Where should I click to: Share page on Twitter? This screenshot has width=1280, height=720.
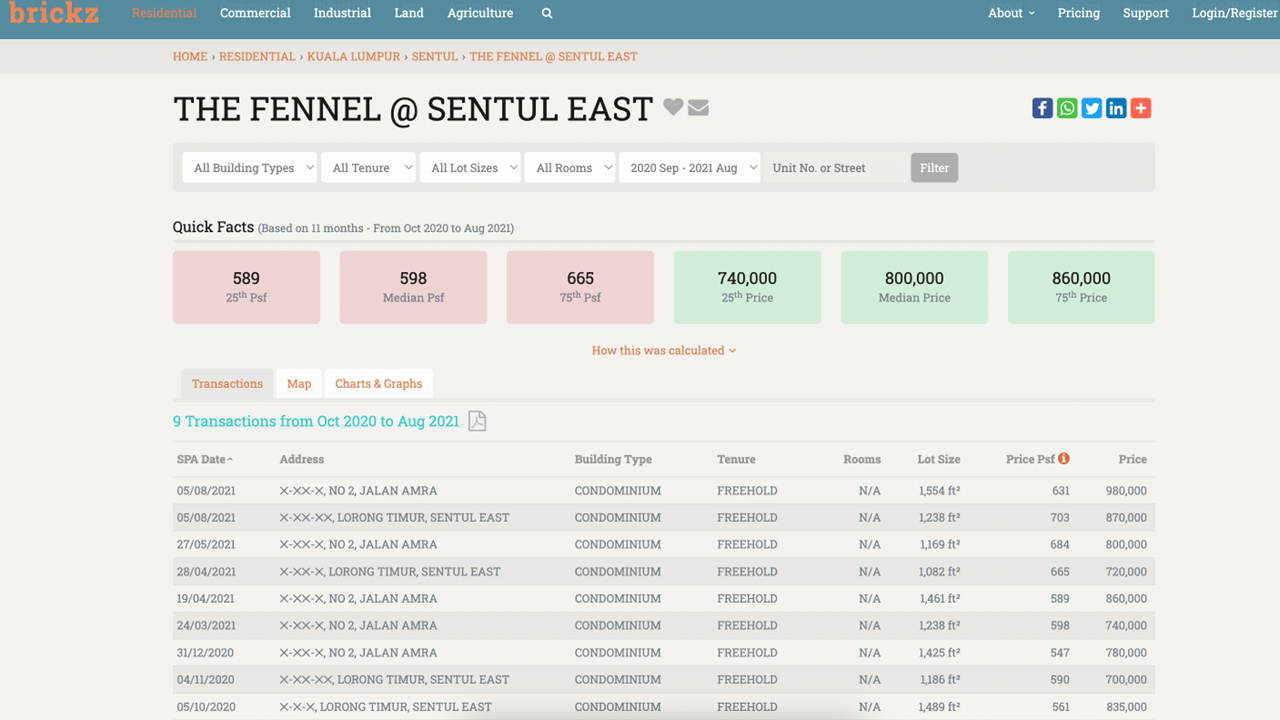point(1091,108)
